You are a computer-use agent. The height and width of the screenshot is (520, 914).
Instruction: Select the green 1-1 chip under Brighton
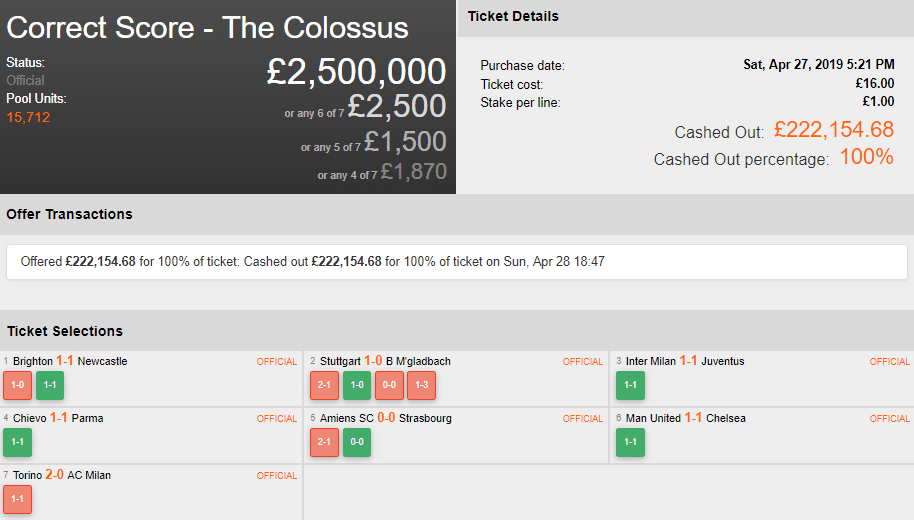[x=49, y=385]
